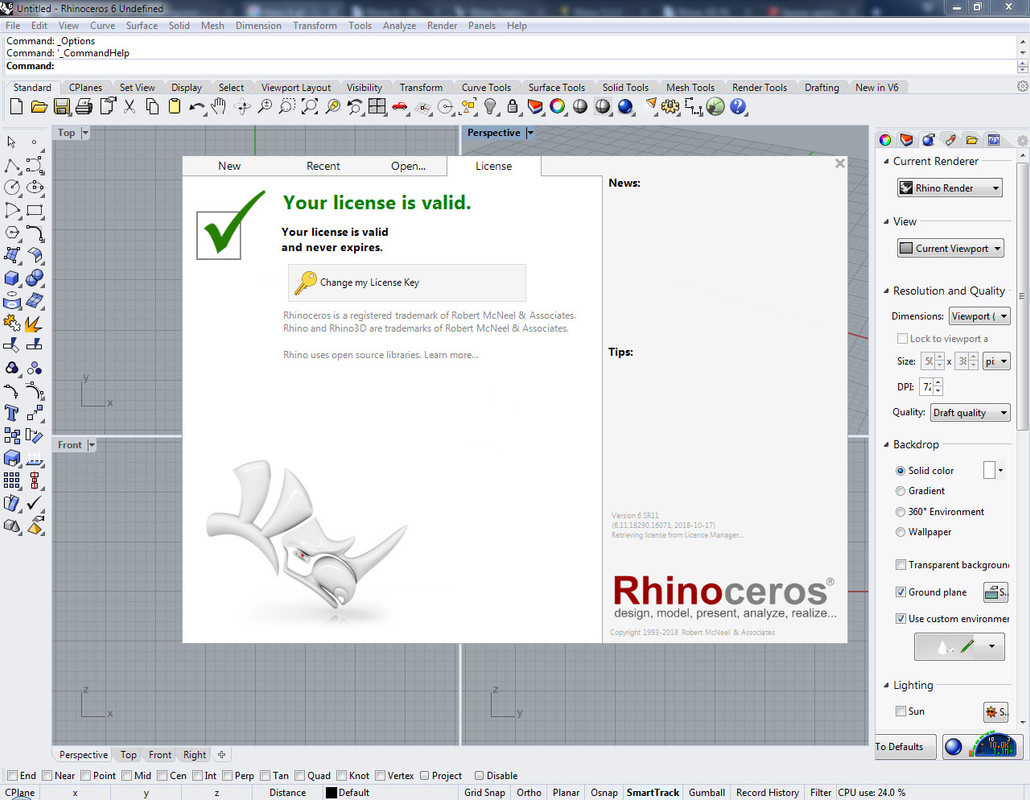The width and height of the screenshot is (1030, 800).
Task: Click the Save floppy disk icon
Action: 62,106
